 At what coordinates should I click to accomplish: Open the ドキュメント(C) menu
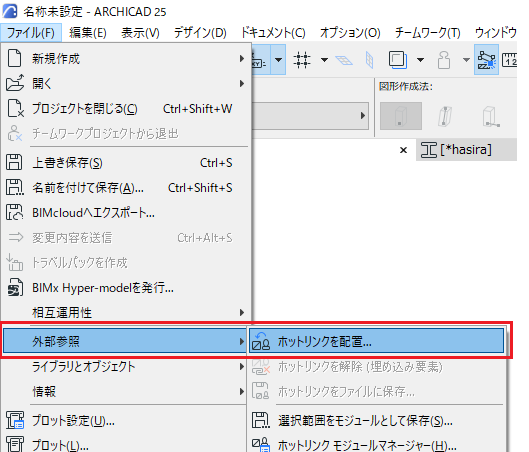273,33
